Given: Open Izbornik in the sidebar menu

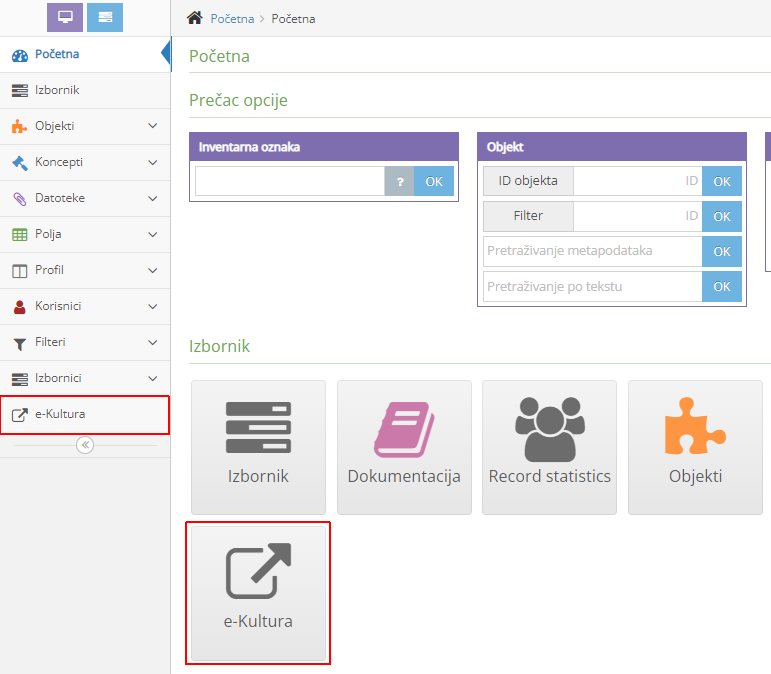Looking at the screenshot, I should pos(85,90).
